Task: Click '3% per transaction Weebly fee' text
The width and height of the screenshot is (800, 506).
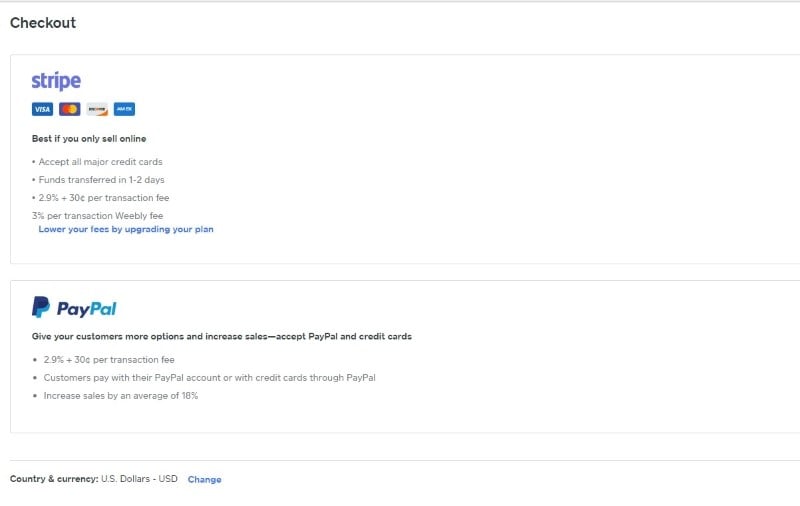Action: [x=97, y=215]
